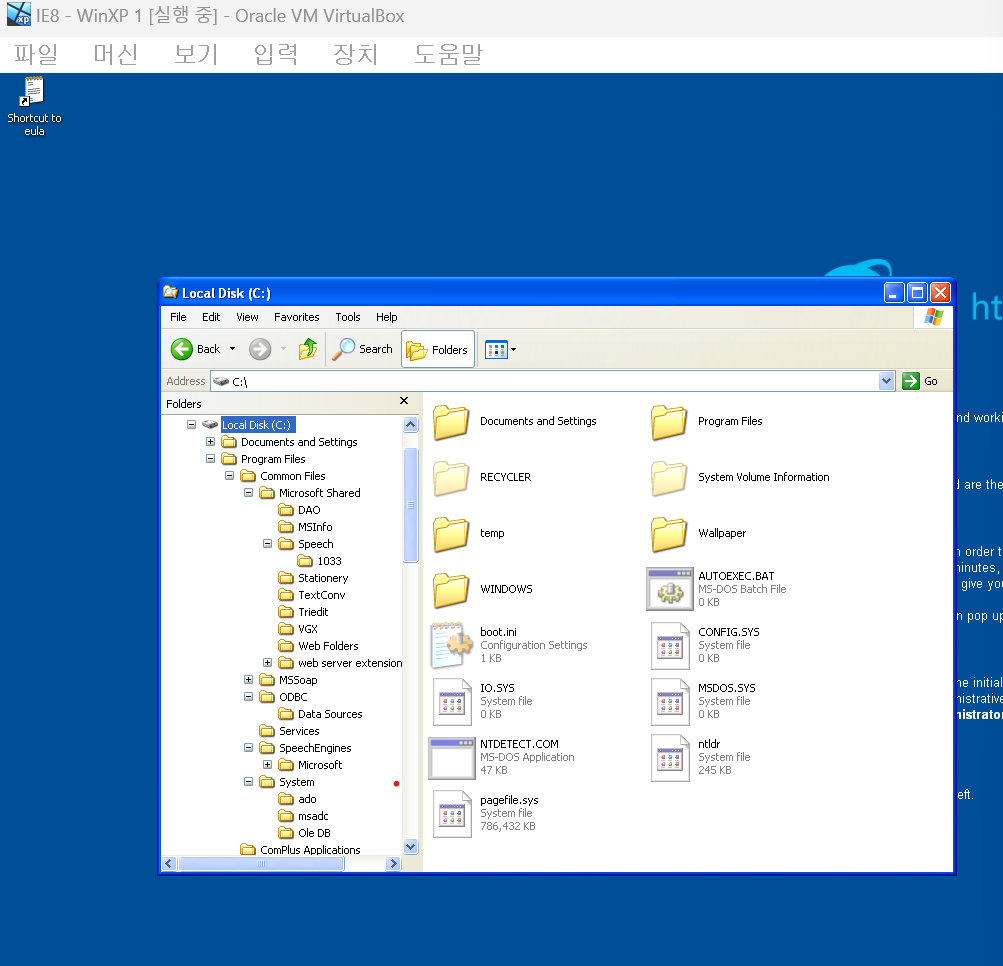Select DAO folder in tree
The image size is (1003, 966).
[x=299, y=510]
